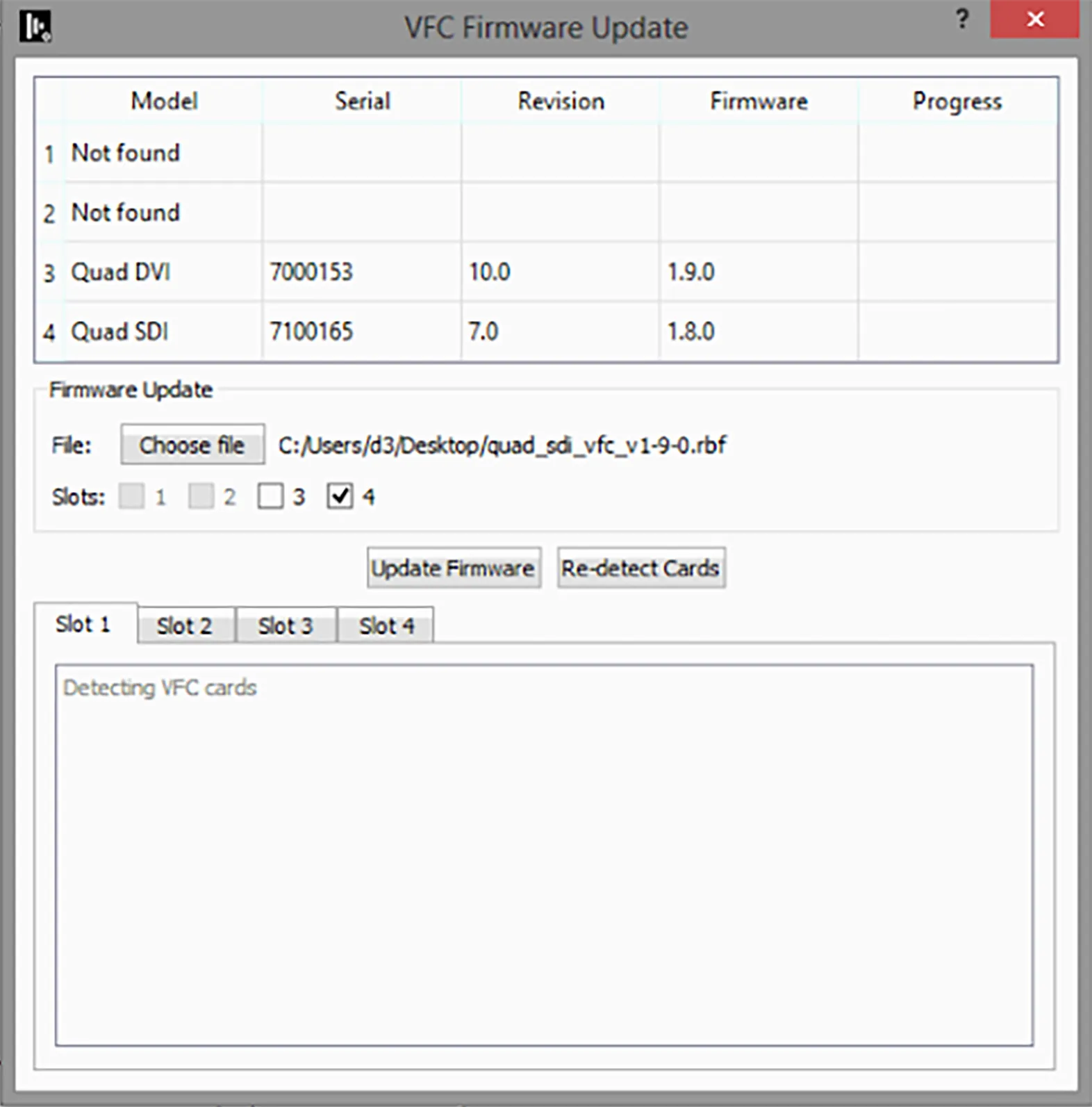Close the VFC Firmware Update window
The image size is (1092, 1107).
[x=1034, y=19]
